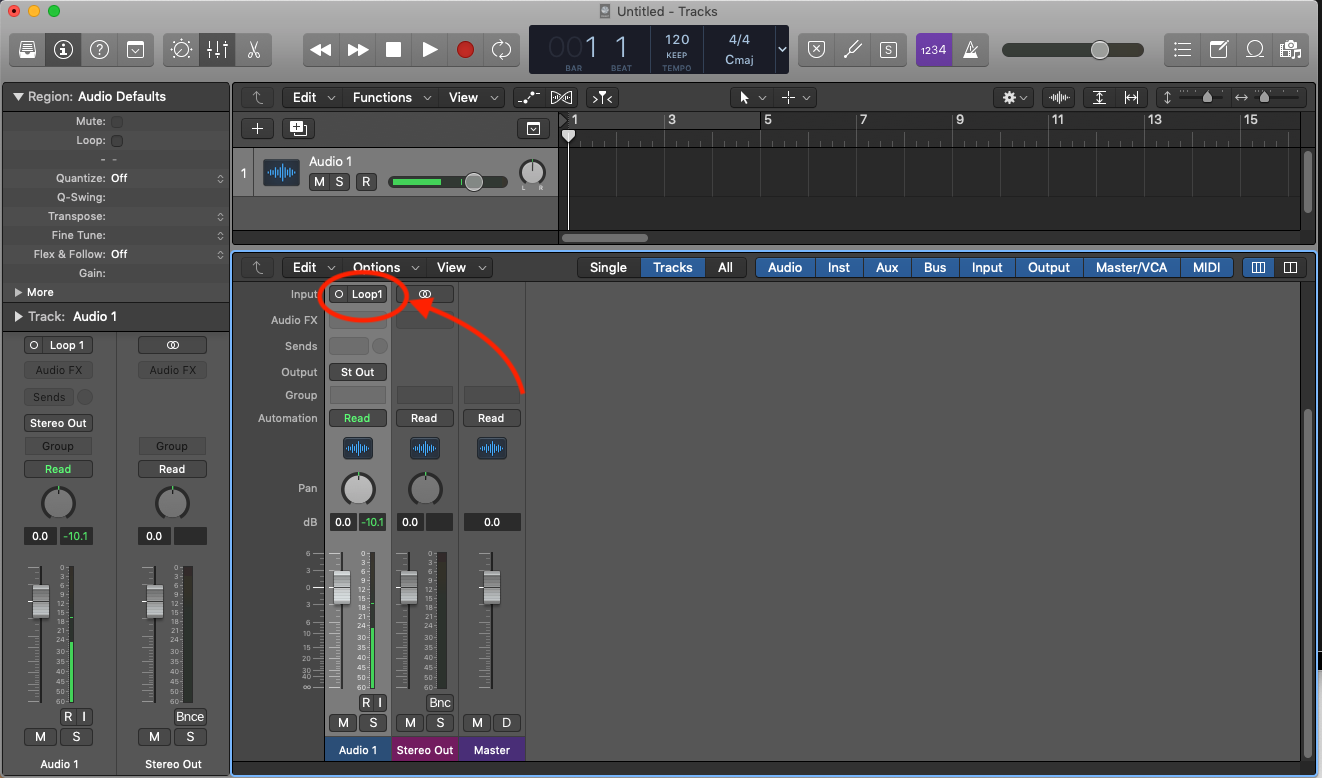1322x778 pixels.
Task: Open Smart Controls dial button
Action: 181,49
